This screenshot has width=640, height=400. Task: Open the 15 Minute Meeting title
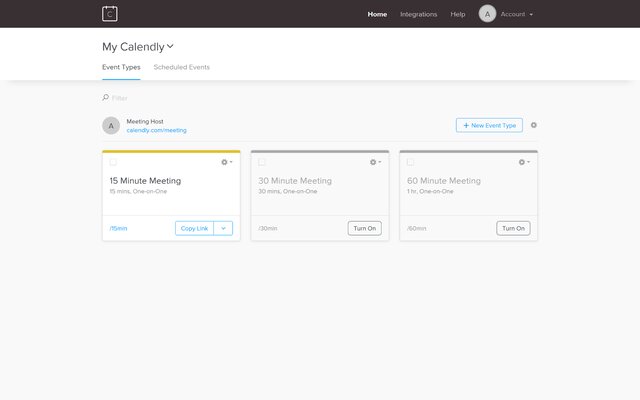coord(145,180)
